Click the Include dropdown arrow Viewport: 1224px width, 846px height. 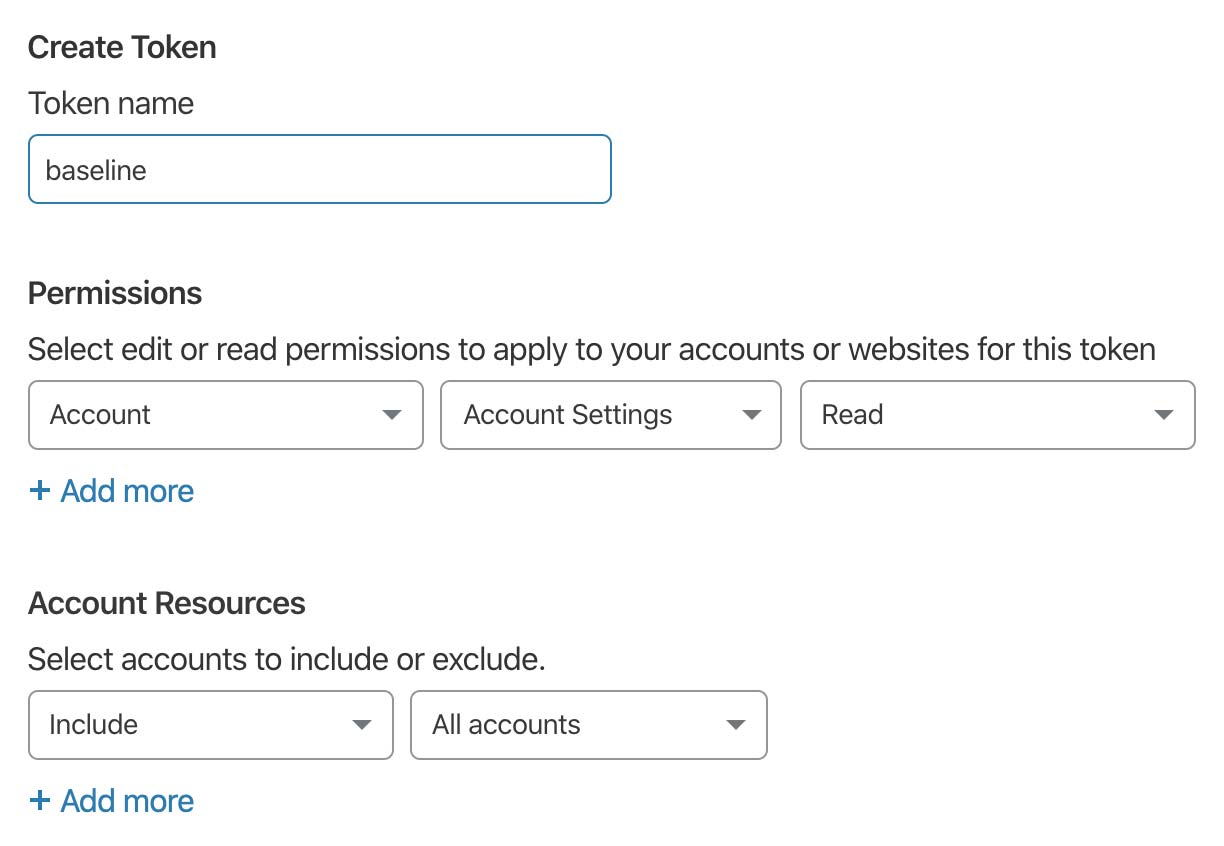click(362, 725)
